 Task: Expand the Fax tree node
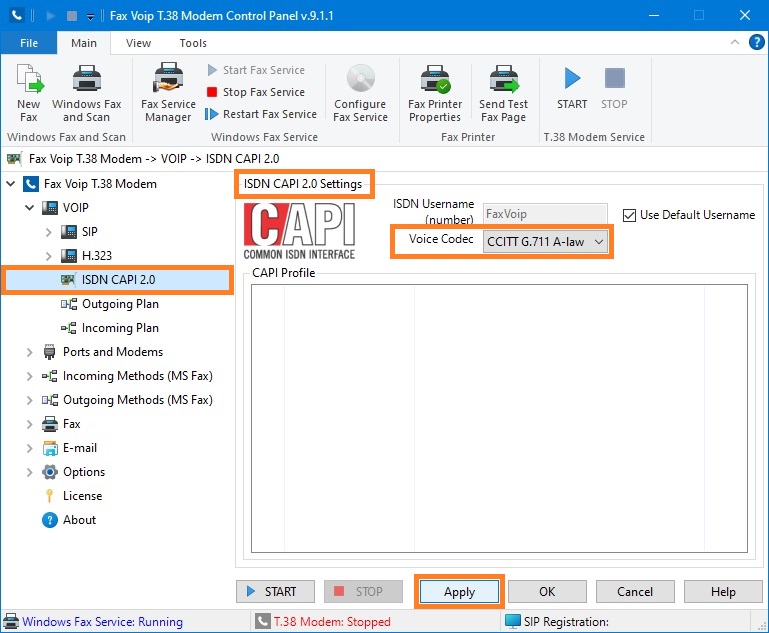click(29, 424)
